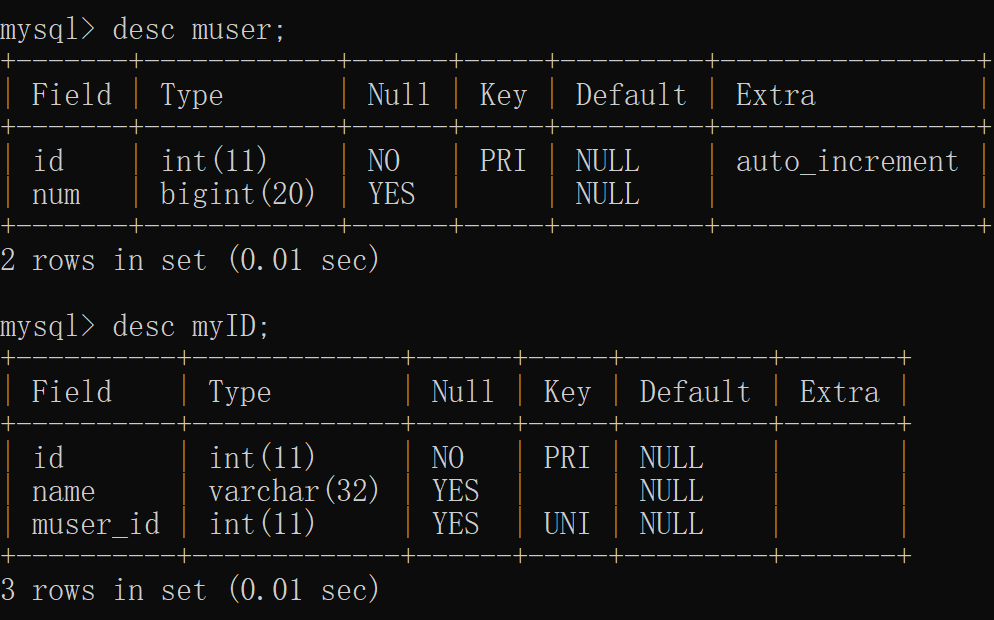Click the 'name' field in myID table
Screen dimensions: 994x620
click(x=64, y=491)
